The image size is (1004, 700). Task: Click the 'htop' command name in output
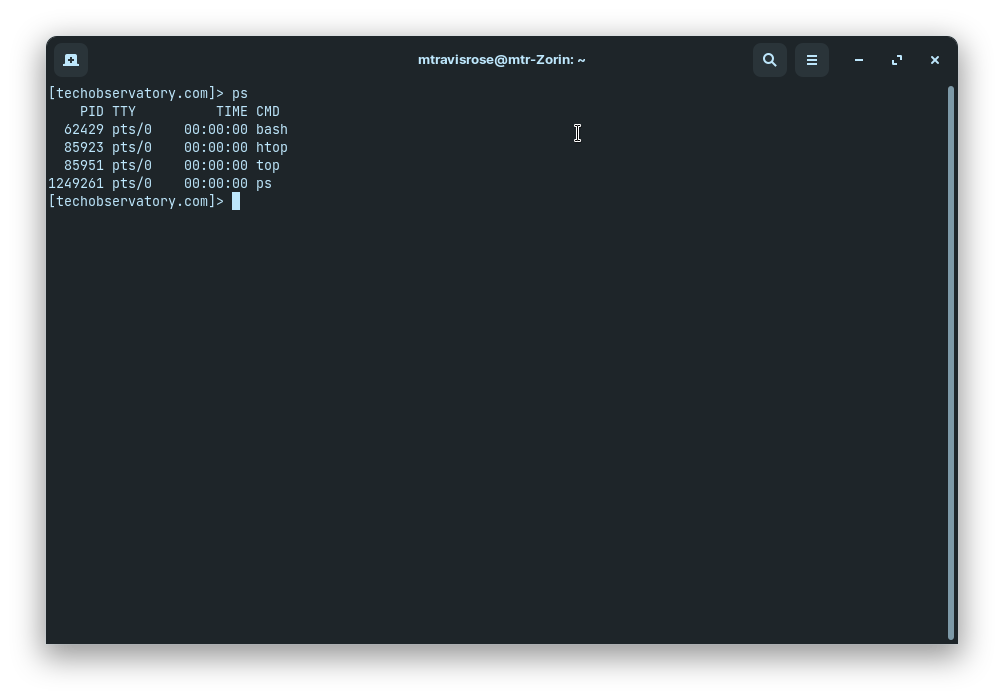tap(272, 148)
